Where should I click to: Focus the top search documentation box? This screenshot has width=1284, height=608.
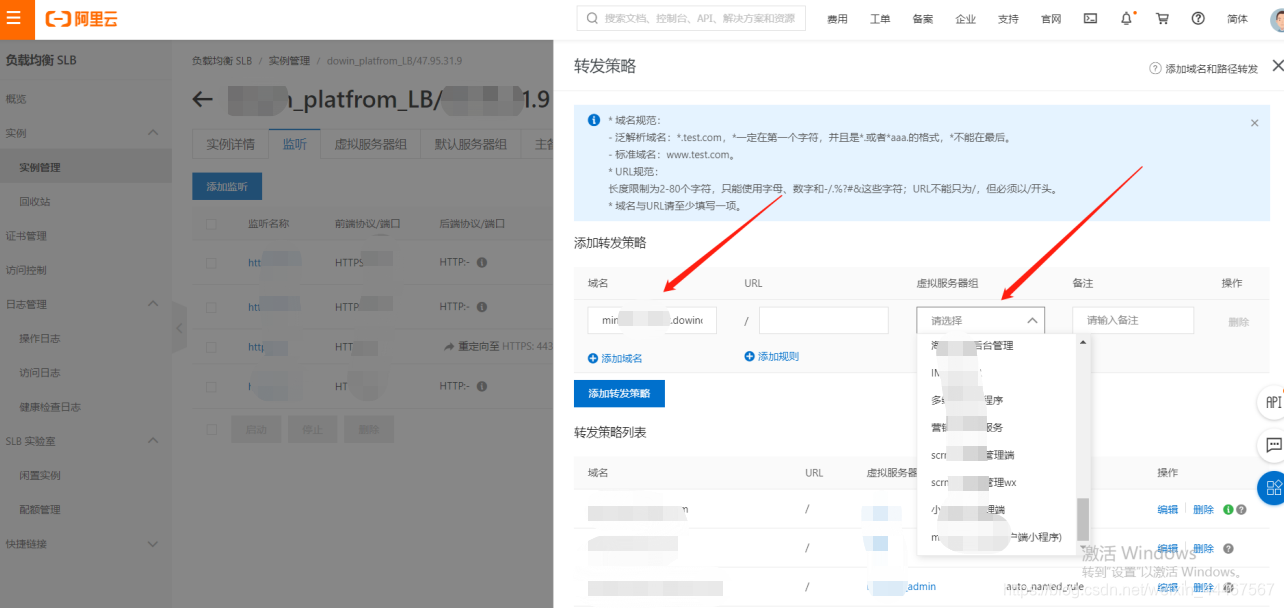click(x=691, y=18)
